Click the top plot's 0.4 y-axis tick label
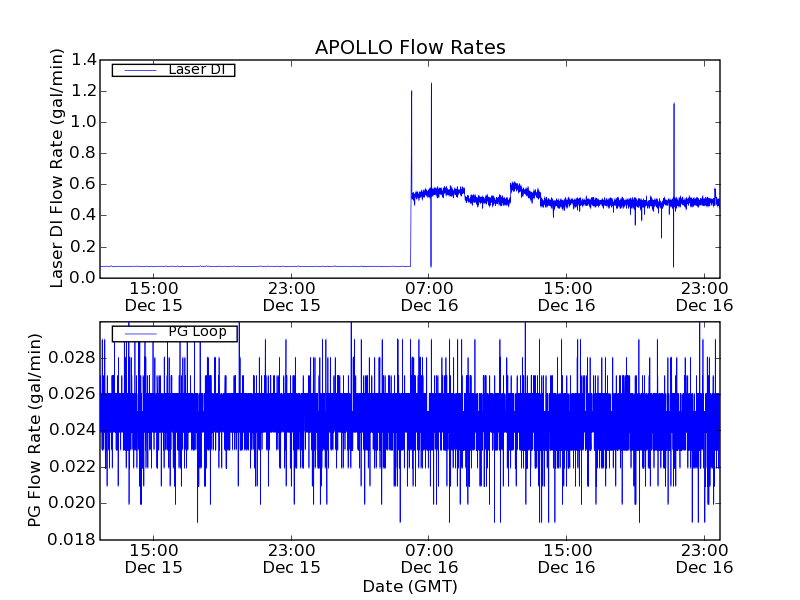Image resolution: width=800 pixels, height=600 pixels. click(x=84, y=216)
